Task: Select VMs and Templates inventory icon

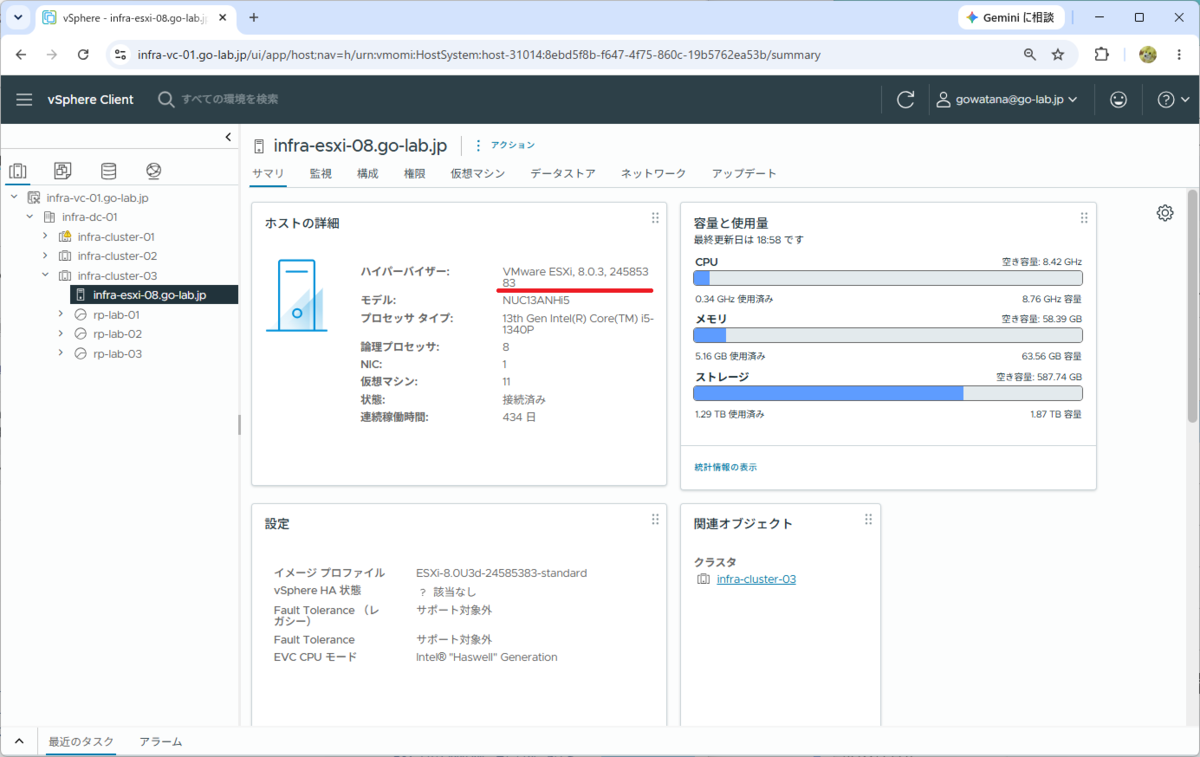Action: coord(63,171)
